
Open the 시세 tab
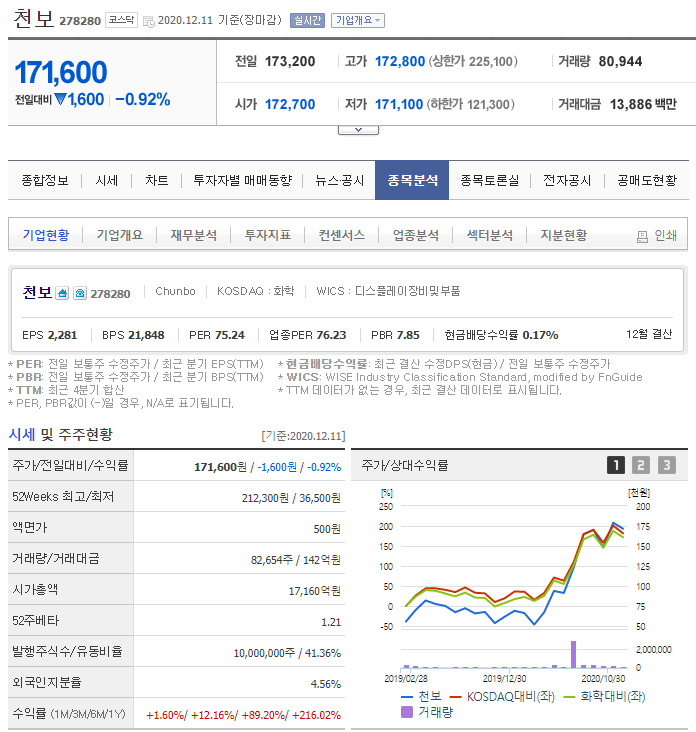[106, 180]
